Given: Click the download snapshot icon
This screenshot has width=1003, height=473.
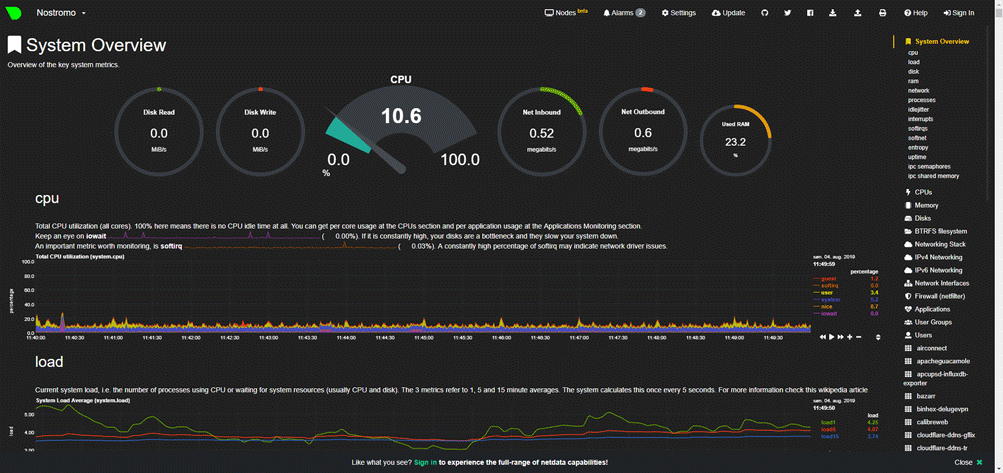Looking at the screenshot, I should pyautogui.click(x=834, y=13).
